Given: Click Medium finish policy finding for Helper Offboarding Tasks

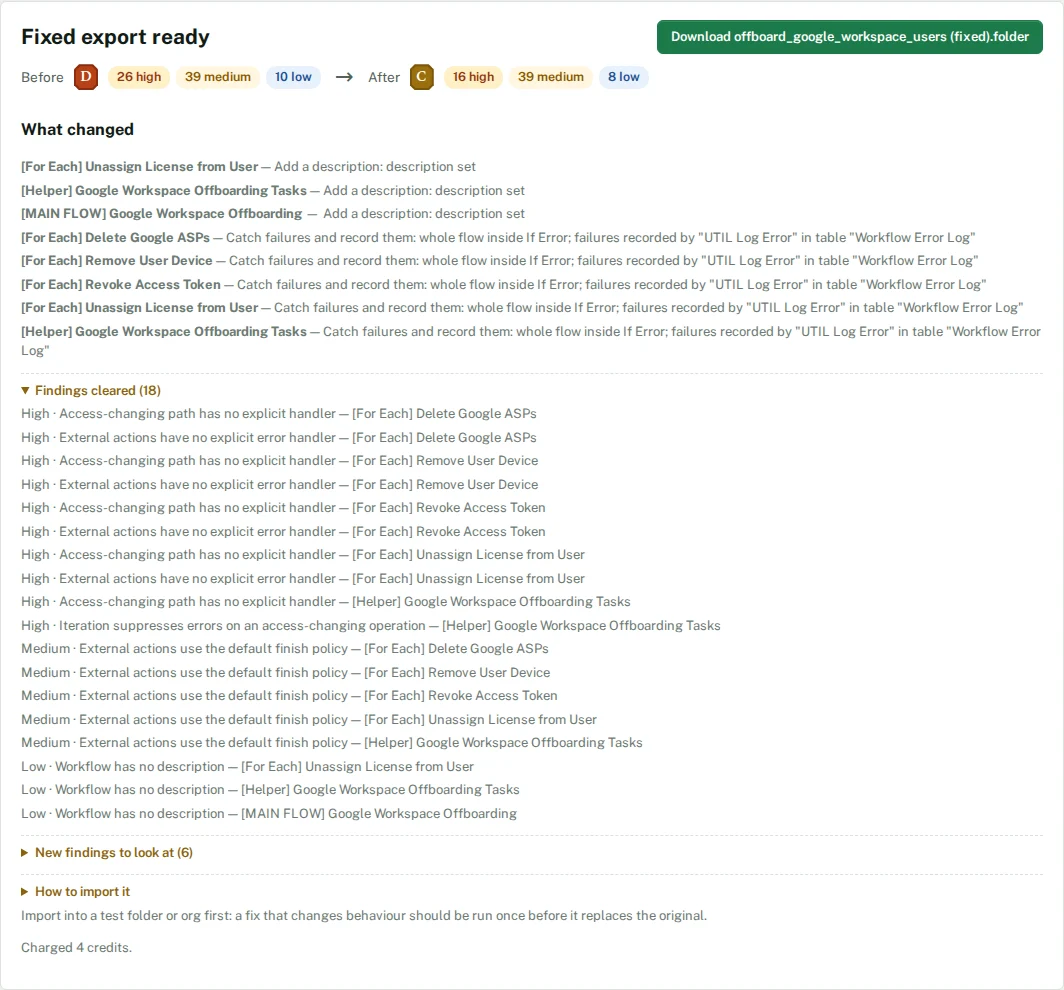Looking at the screenshot, I should pyautogui.click(x=332, y=742).
